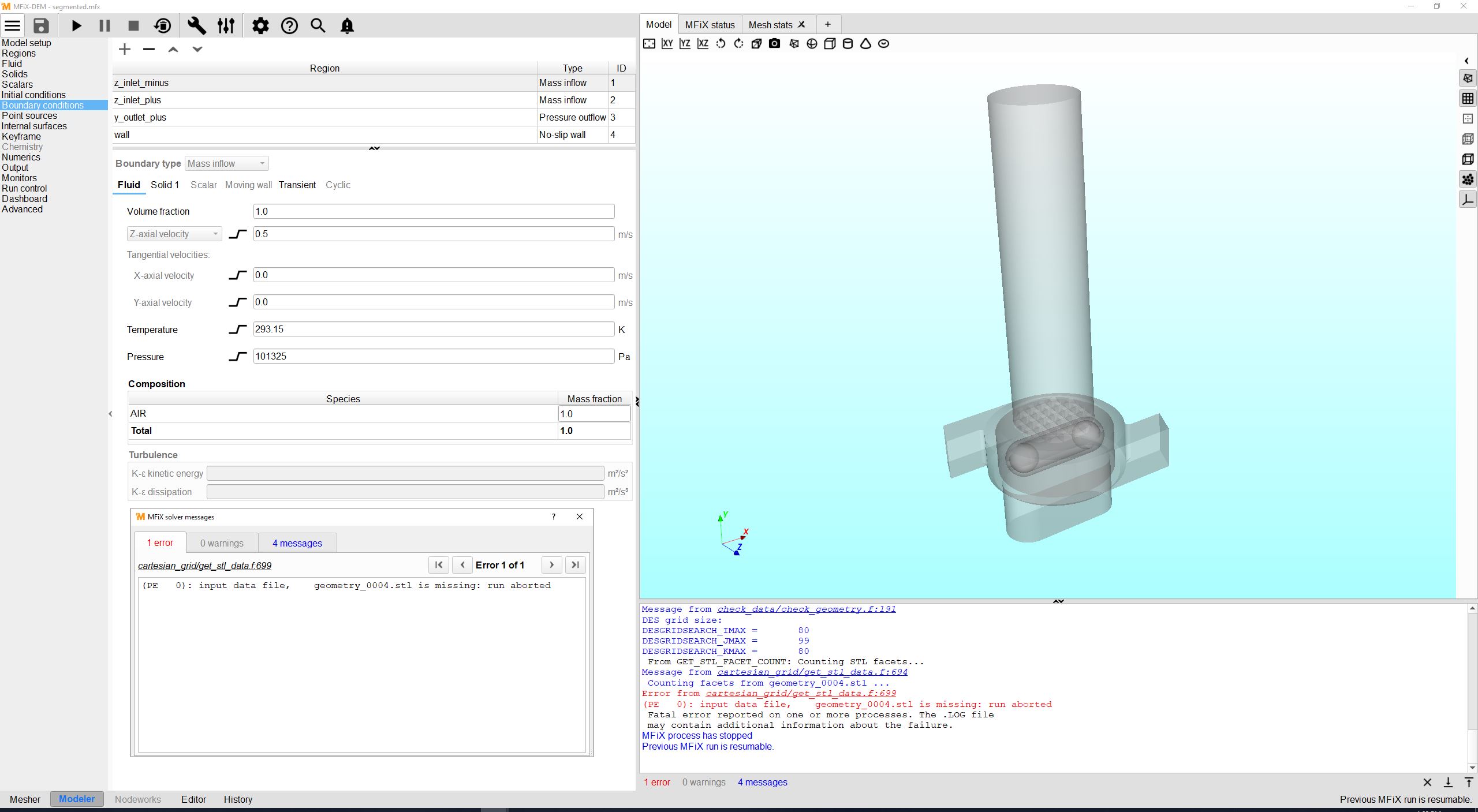Open the cartesian_grid/get_stl_data.f:699 error link

point(204,566)
